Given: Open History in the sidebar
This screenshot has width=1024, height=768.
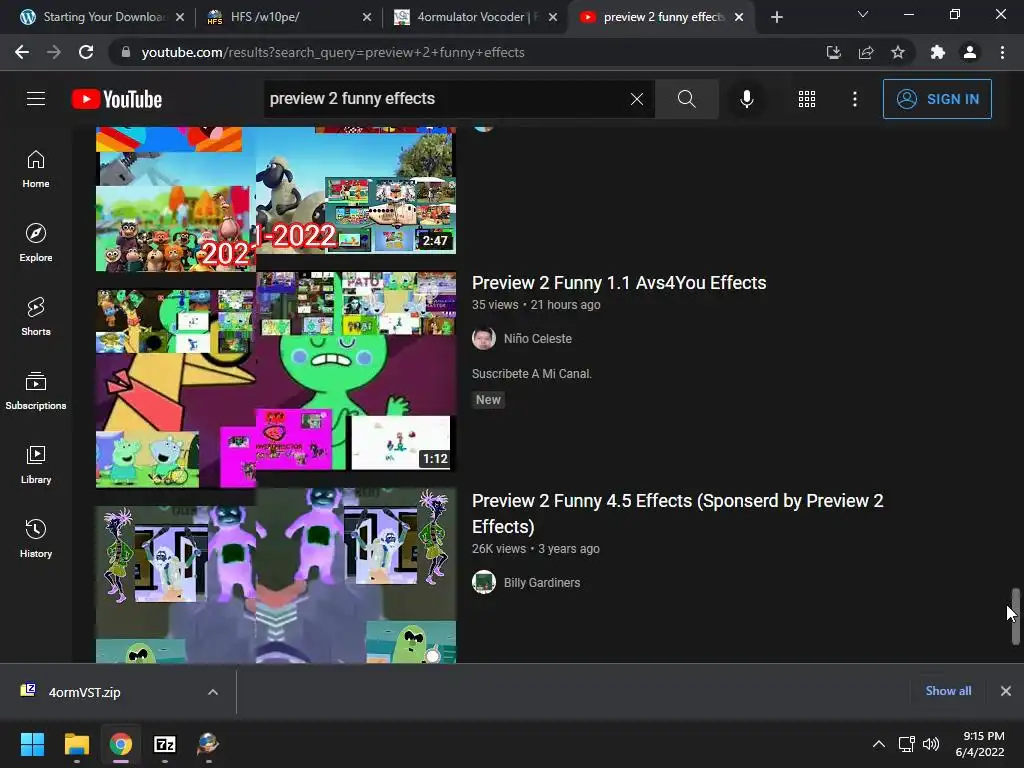Looking at the screenshot, I should (x=36, y=539).
